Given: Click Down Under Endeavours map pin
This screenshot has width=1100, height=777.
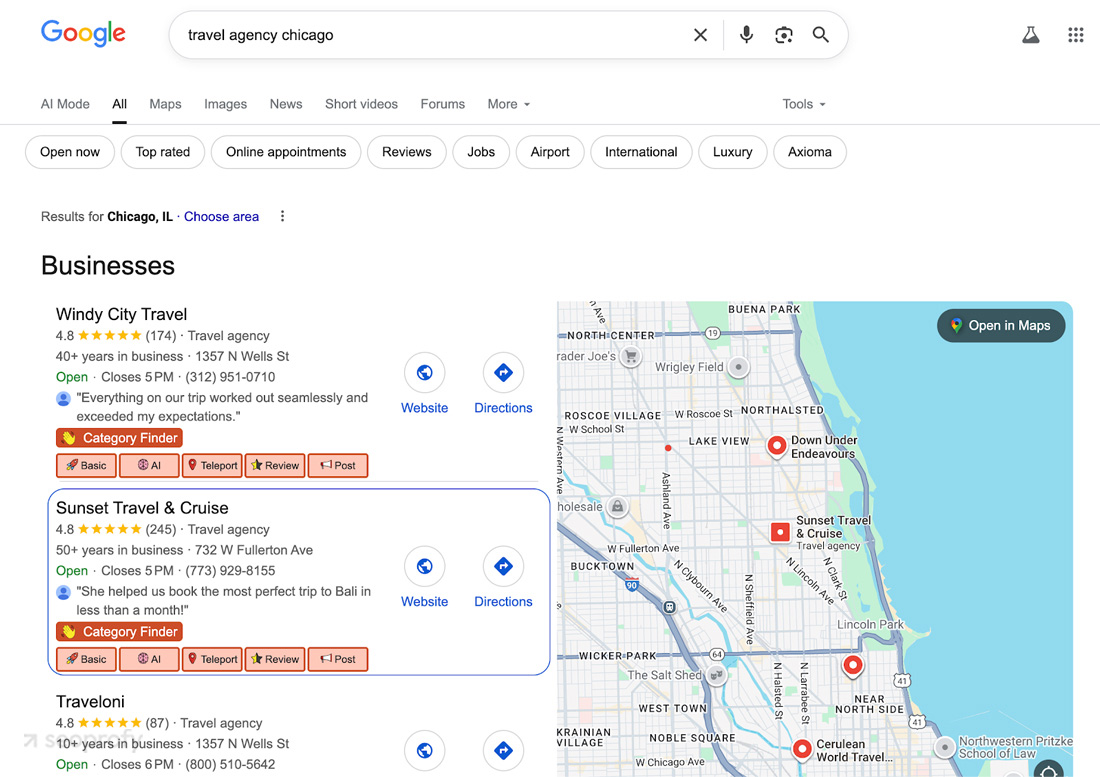Looking at the screenshot, I should coord(776,445).
